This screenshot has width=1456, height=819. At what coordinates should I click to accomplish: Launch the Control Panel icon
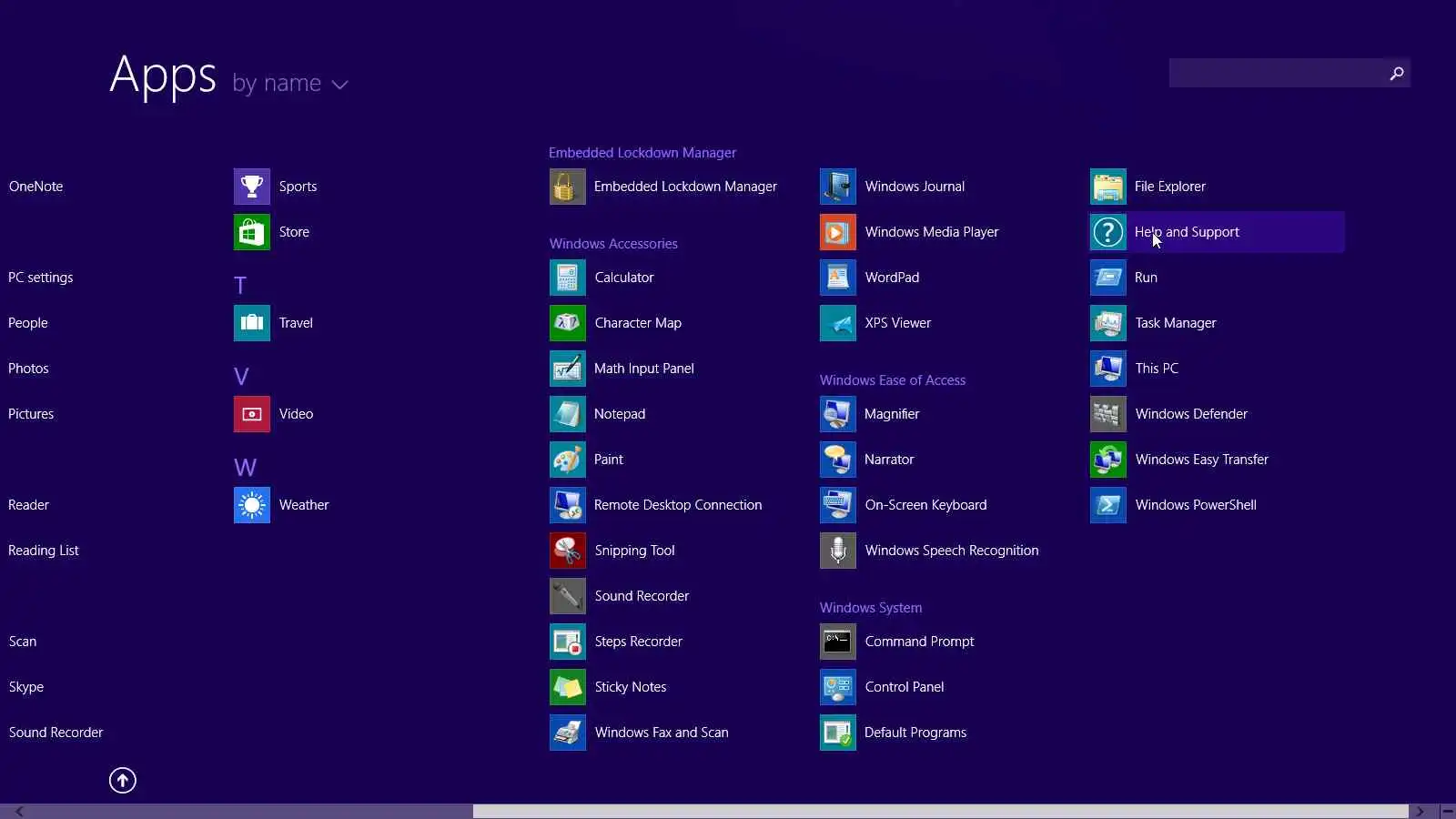[x=838, y=687]
